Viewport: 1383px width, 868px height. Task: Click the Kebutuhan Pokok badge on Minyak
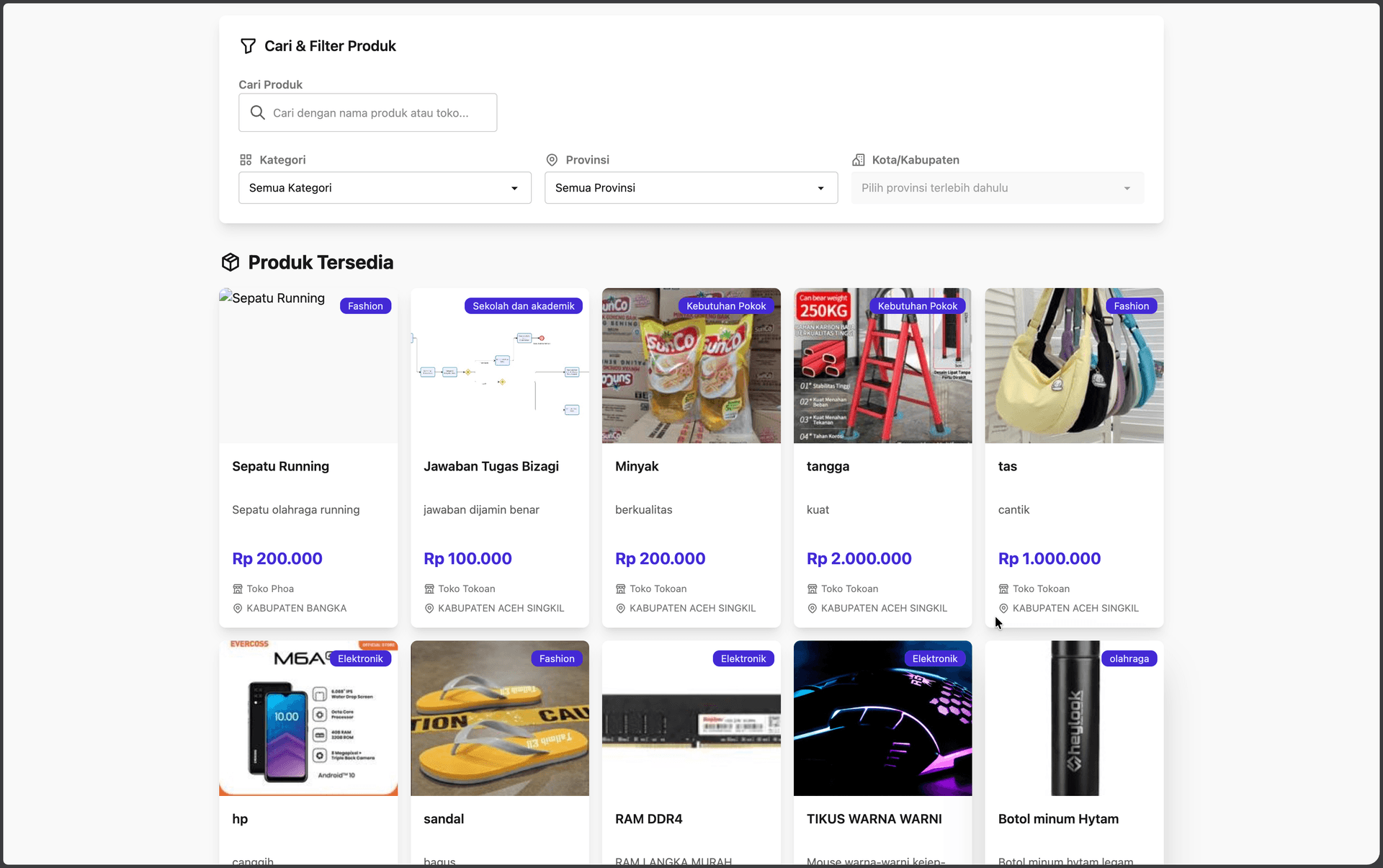tap(726, 306)
